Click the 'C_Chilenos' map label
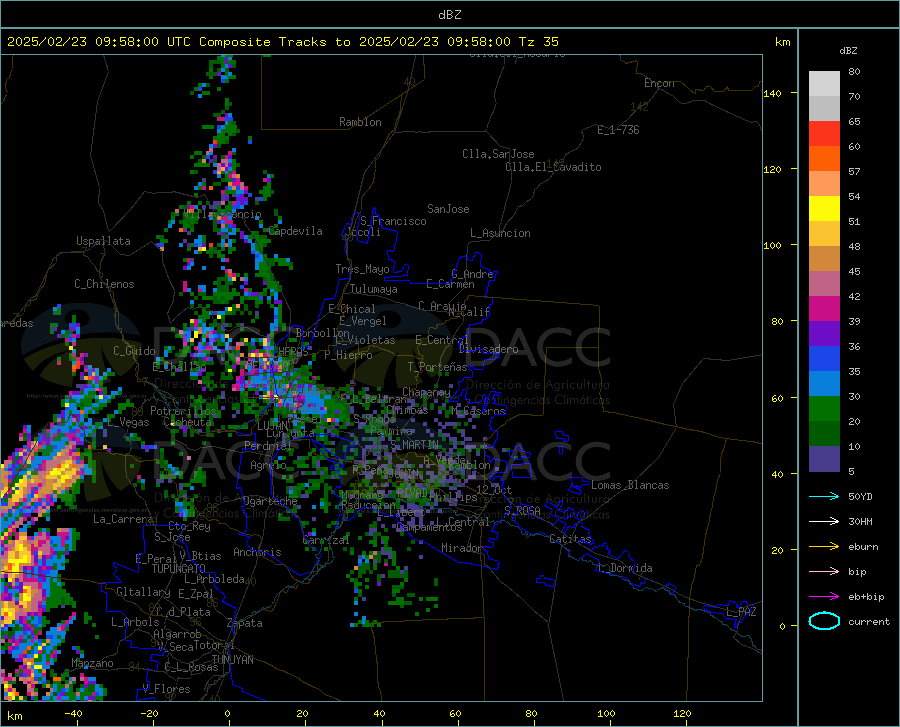 pos(104,284)
